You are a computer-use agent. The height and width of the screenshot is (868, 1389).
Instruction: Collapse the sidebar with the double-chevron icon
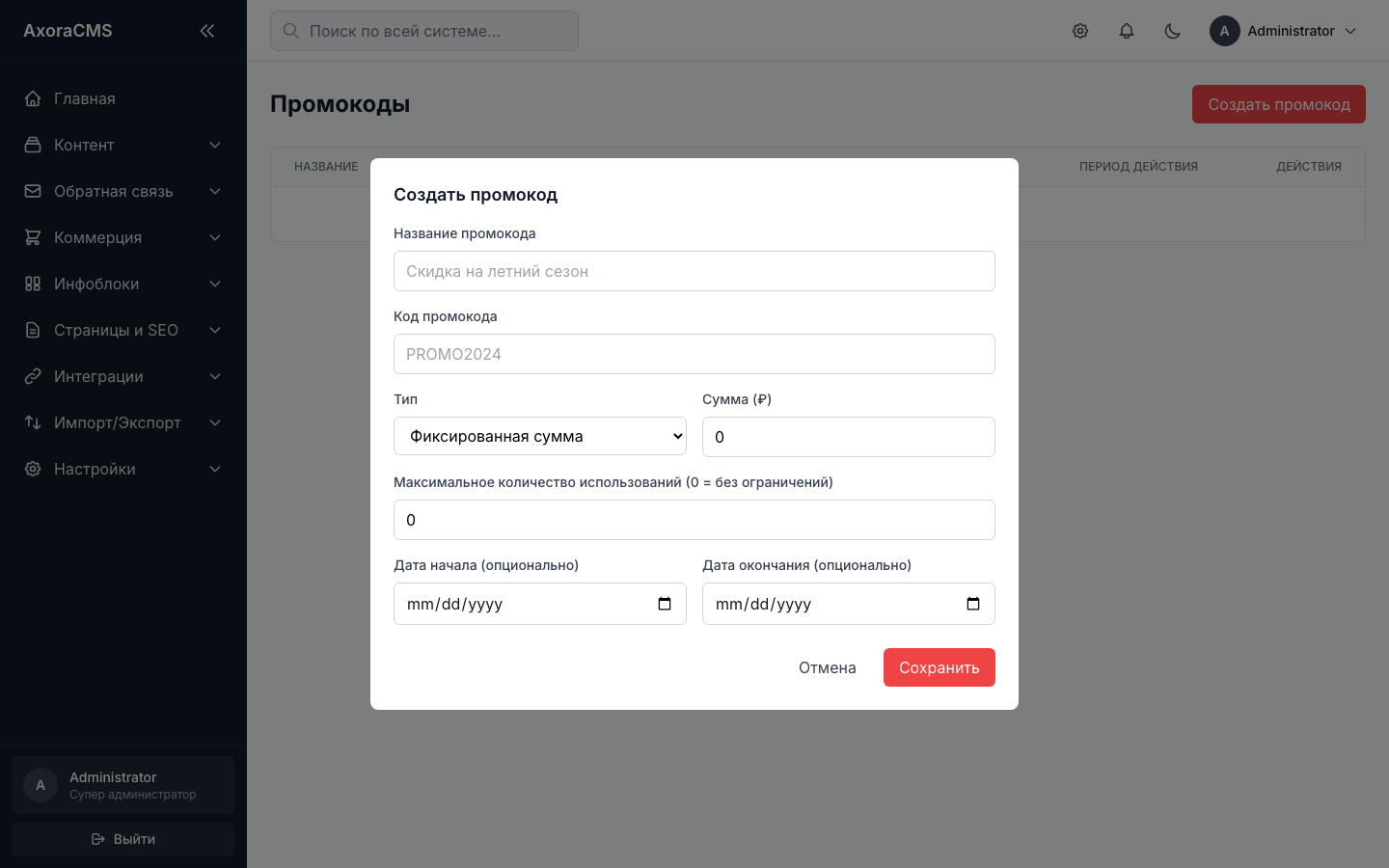(207, 31)
